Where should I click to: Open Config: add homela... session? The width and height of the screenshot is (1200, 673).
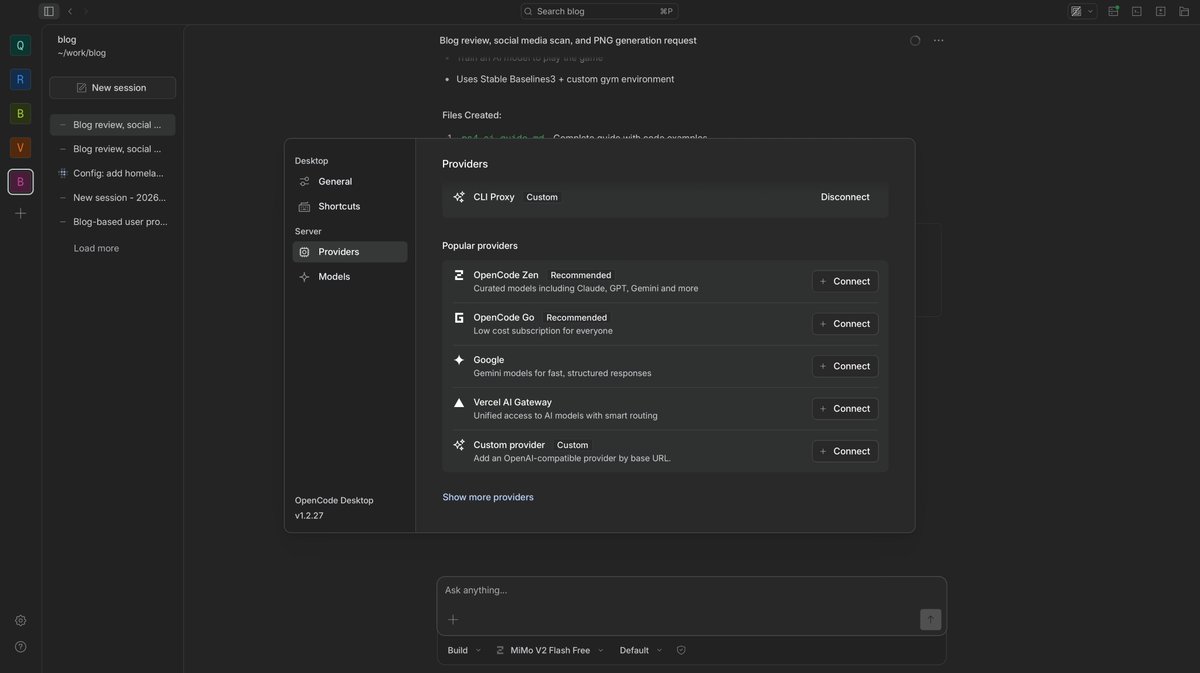coord(112,173)
